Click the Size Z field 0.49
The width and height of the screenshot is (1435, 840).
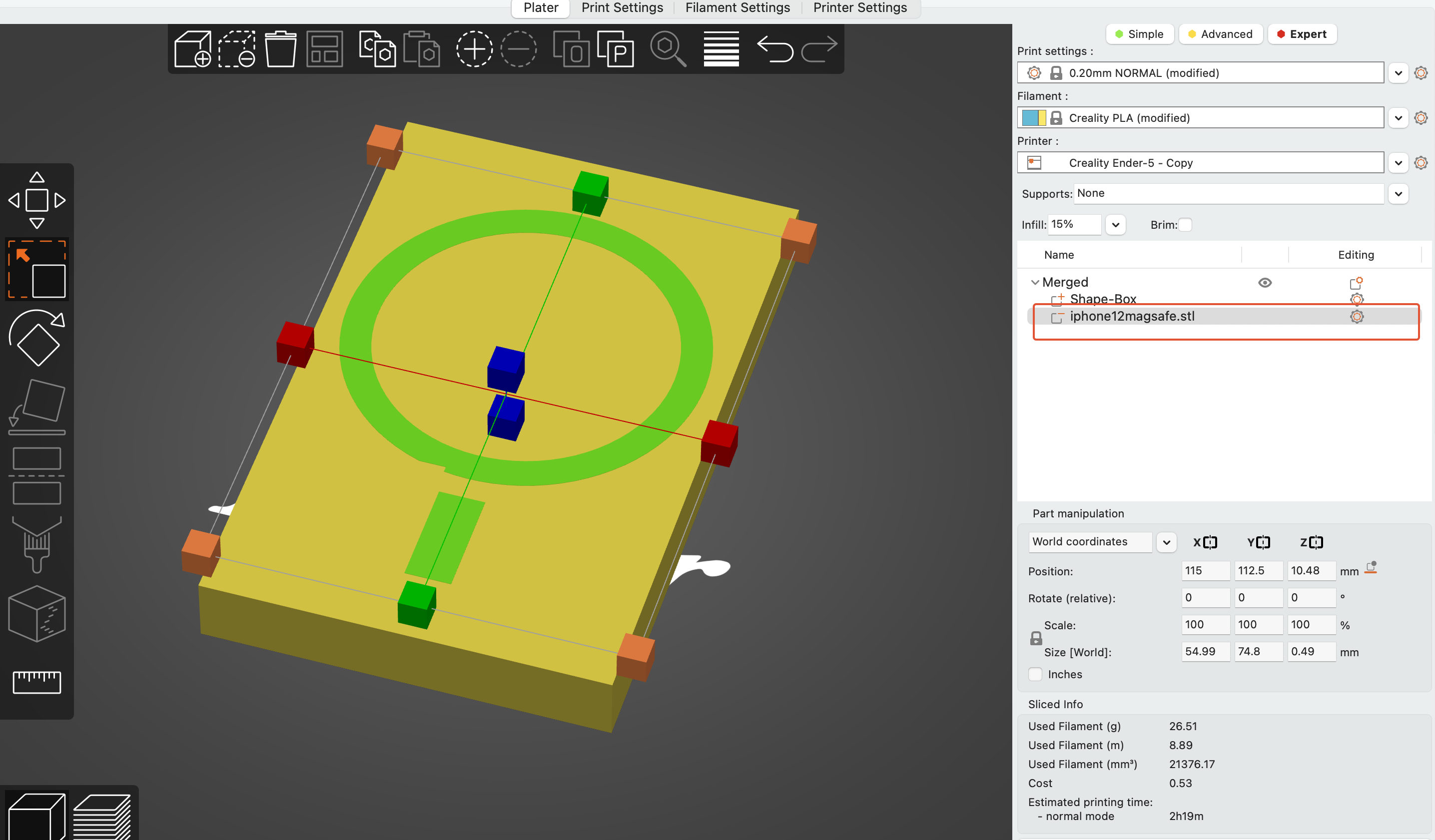tap(1312, 652)
